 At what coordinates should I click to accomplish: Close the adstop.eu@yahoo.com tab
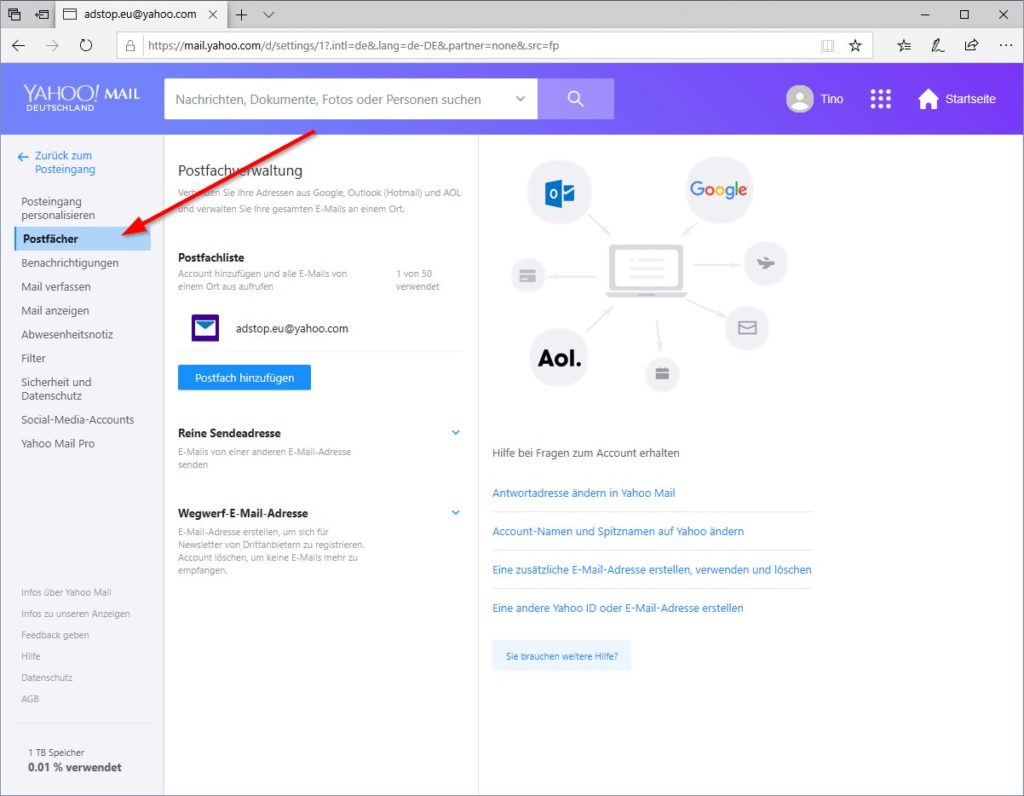pyautogui.click(x=213, y=14)
